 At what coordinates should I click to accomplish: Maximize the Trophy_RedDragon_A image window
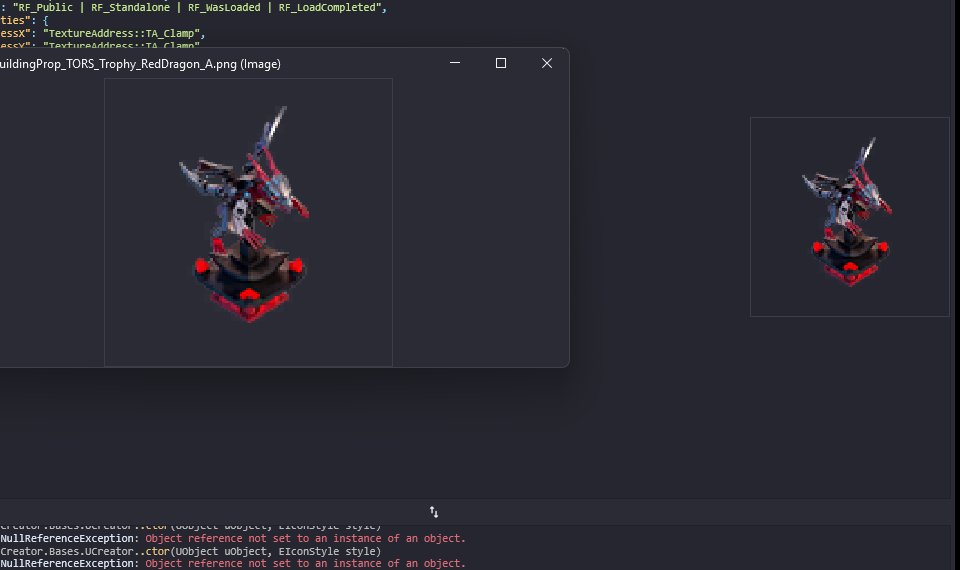click(501, 63)
